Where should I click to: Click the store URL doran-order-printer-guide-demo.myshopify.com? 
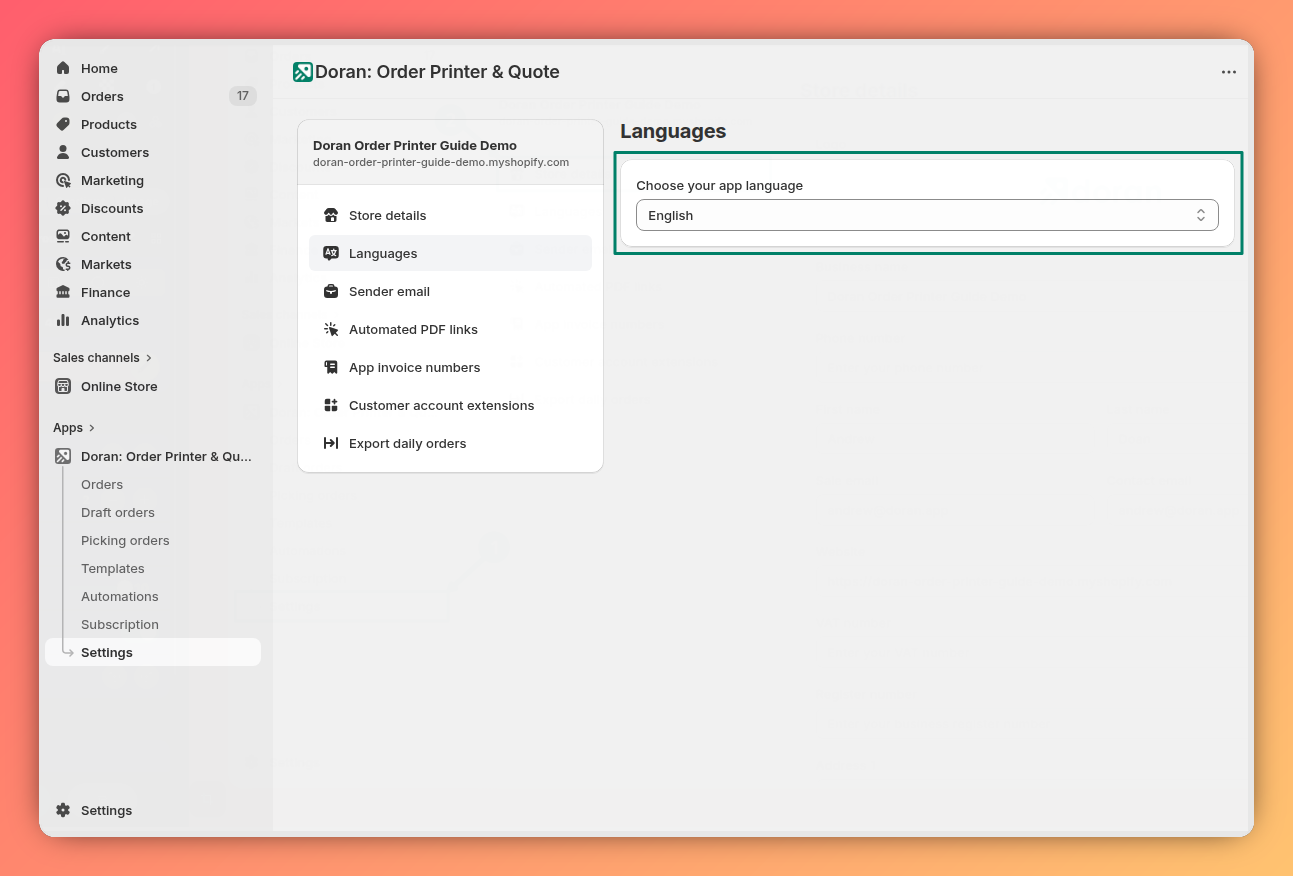[x=441, y=162]
